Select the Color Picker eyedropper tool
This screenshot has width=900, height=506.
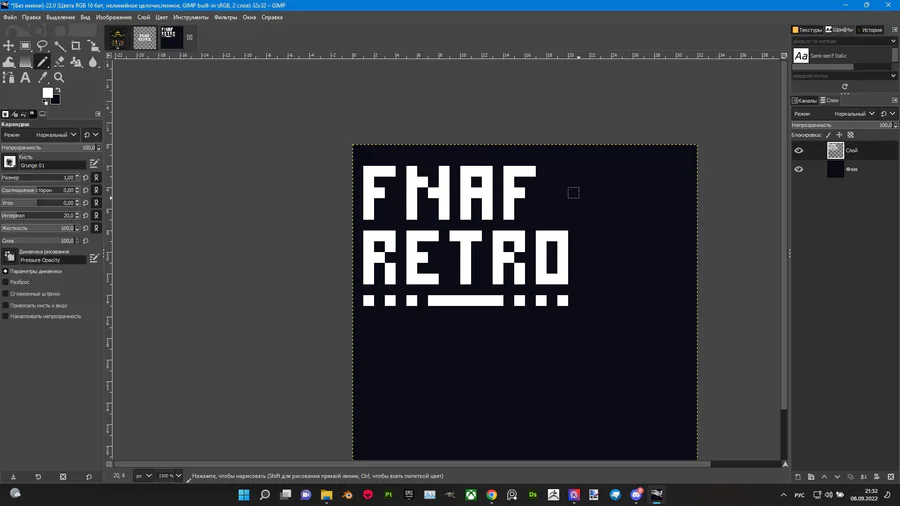click(42, 77)
